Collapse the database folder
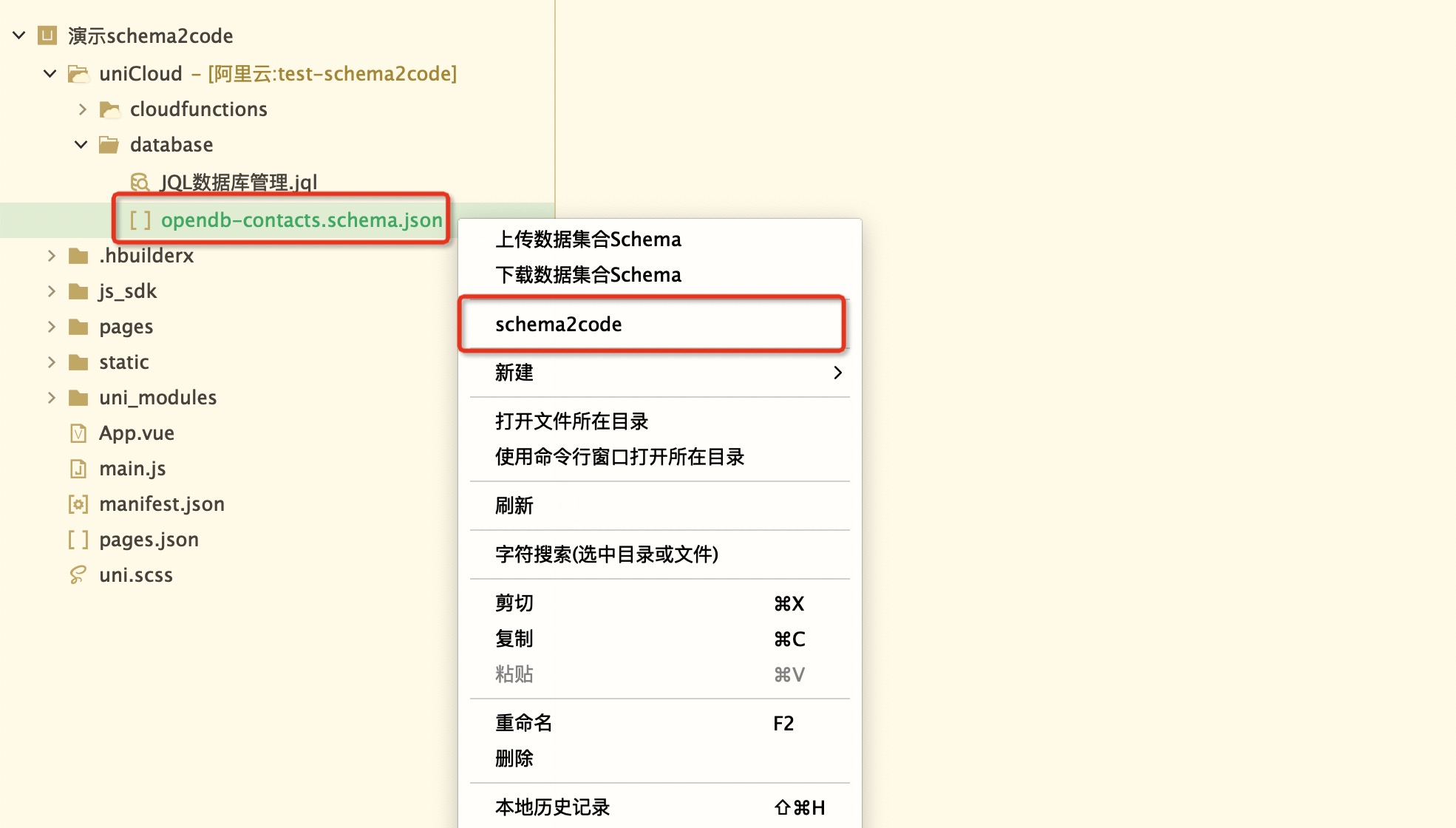This screenshot has width=1456, height=828. click(81, 145)
